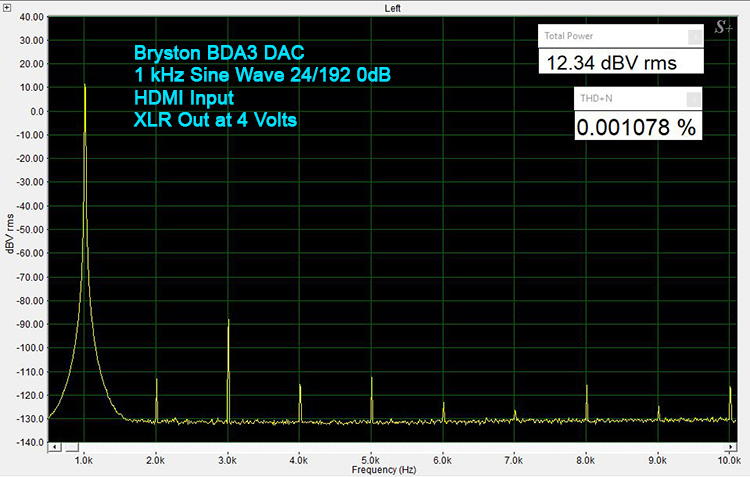Viewport: 750px width, 477px height.
Task: Click the Total Power panel corner button
Action: coord(693,37)
